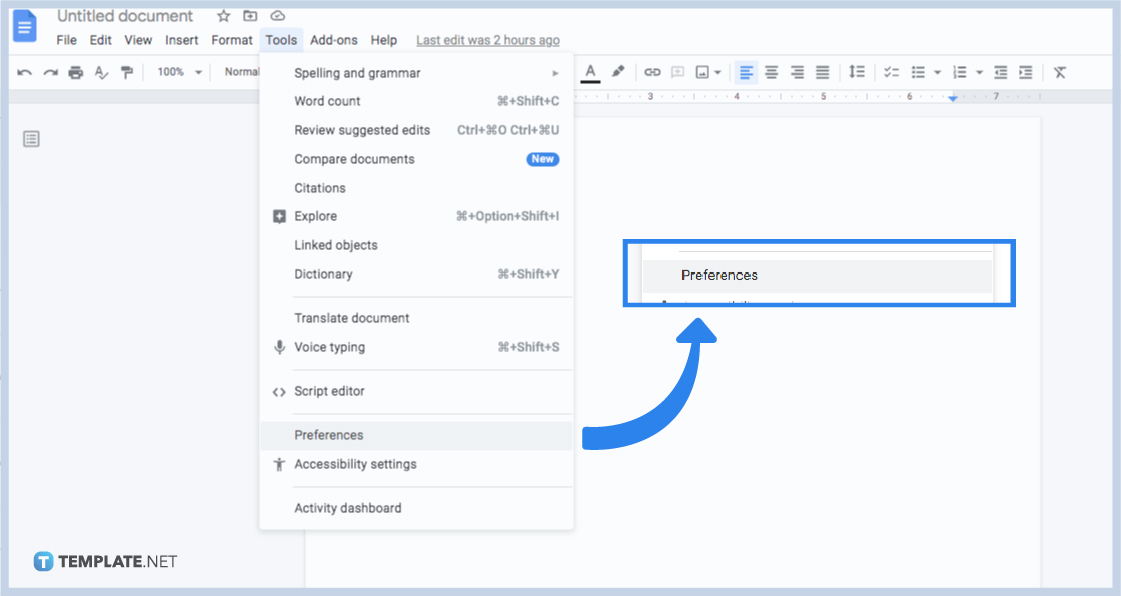The height and width of the screenshot is (596, 1121).
Task: Add a comment with the comment icon
Action: tap(679, 72)
